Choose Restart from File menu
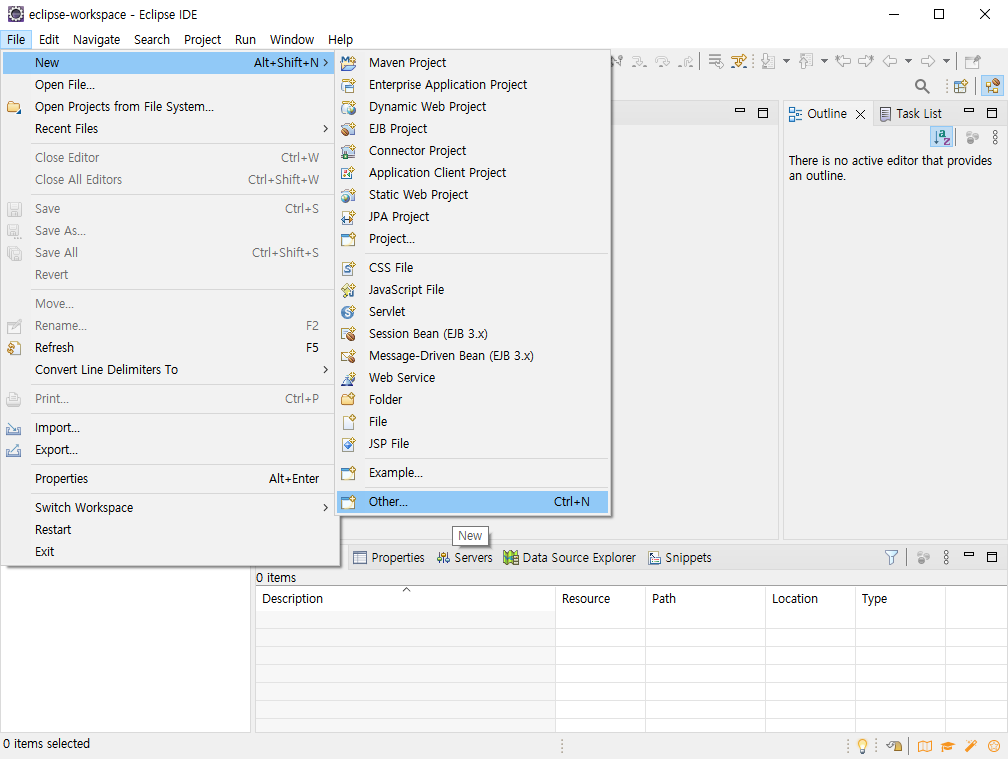This screenshot has width=1008, height=759. [168, 530]
